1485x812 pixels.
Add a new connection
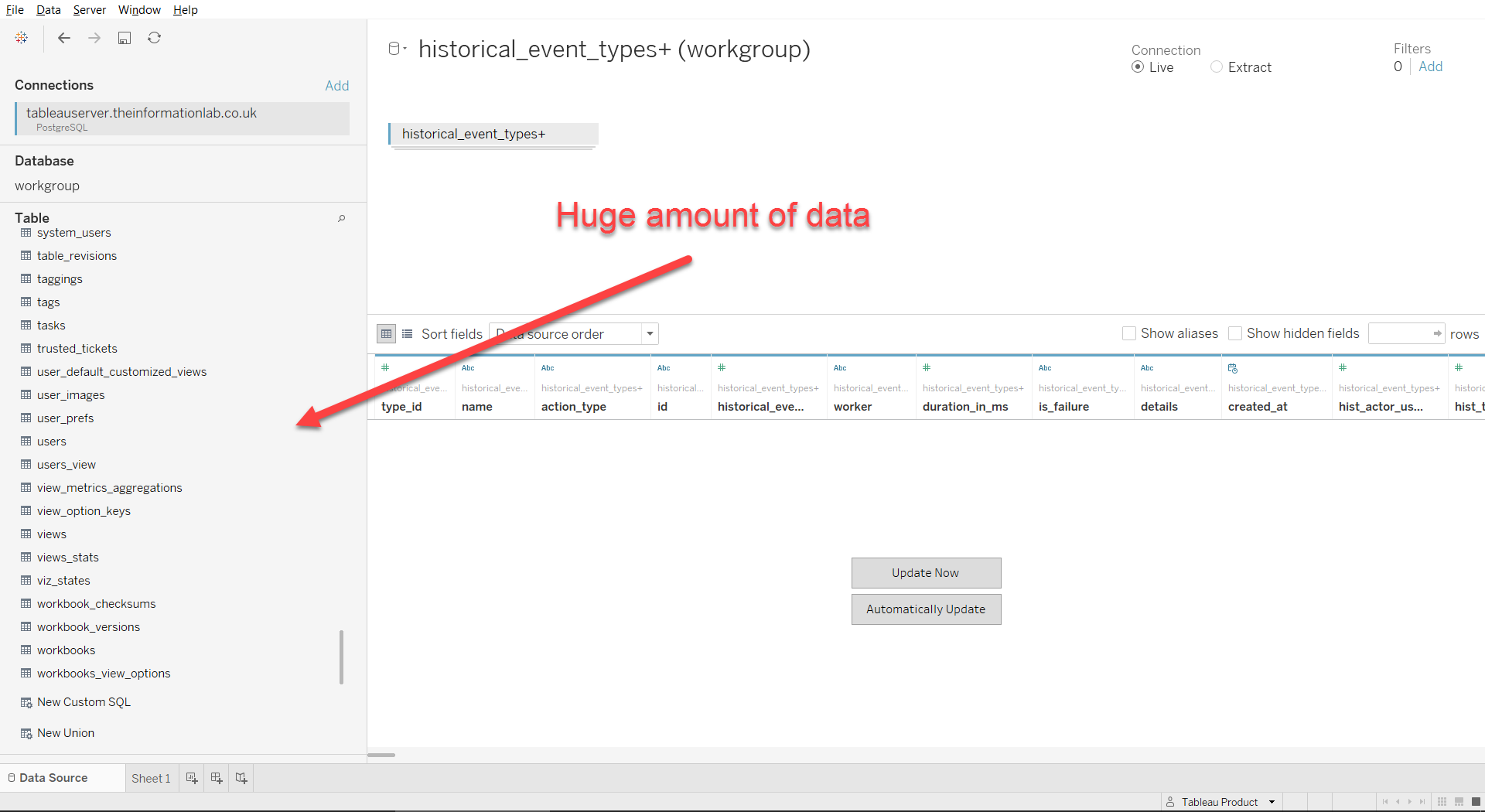click(337, 85)
